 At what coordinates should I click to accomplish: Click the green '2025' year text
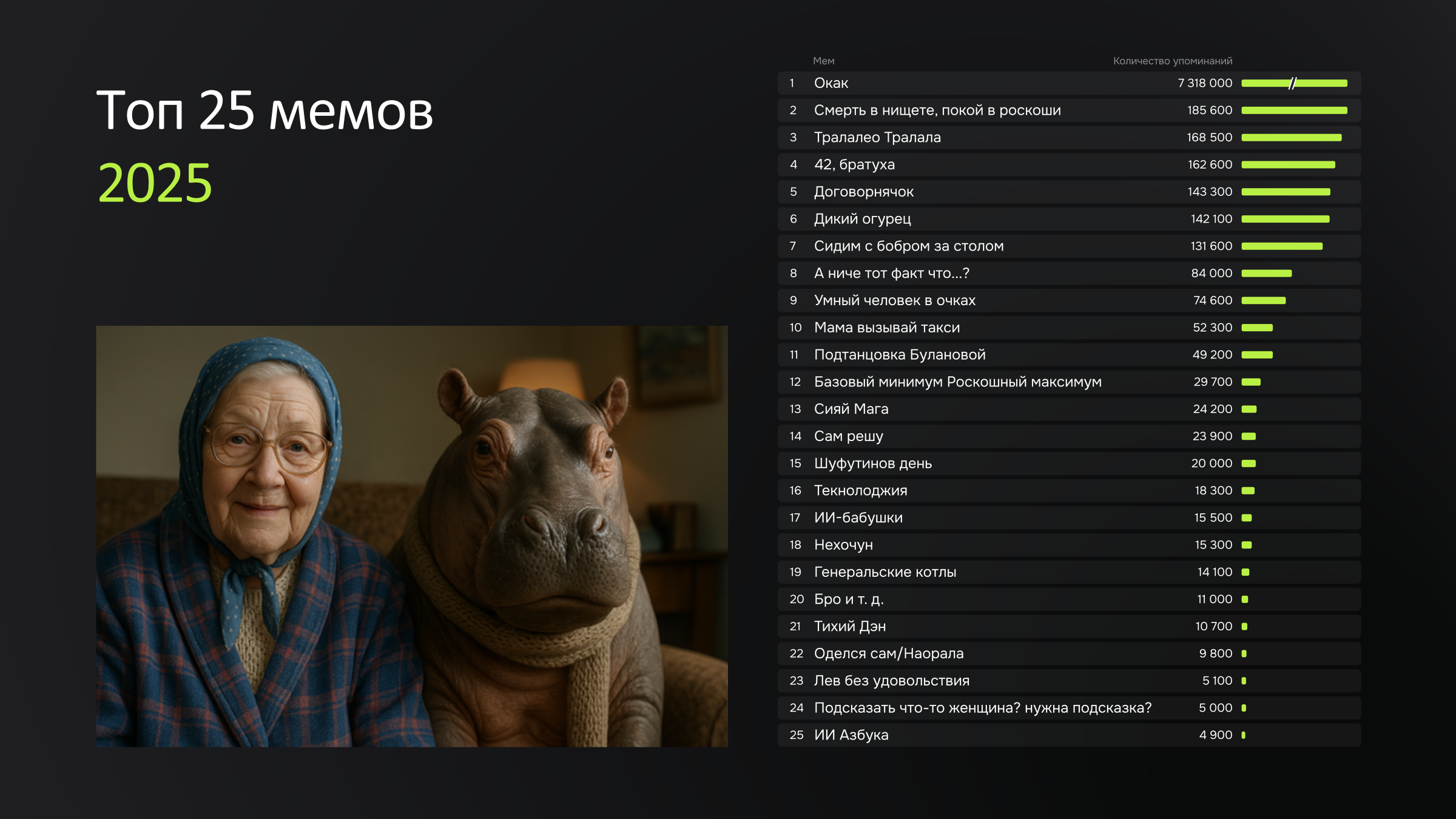[x=155, y=183]
